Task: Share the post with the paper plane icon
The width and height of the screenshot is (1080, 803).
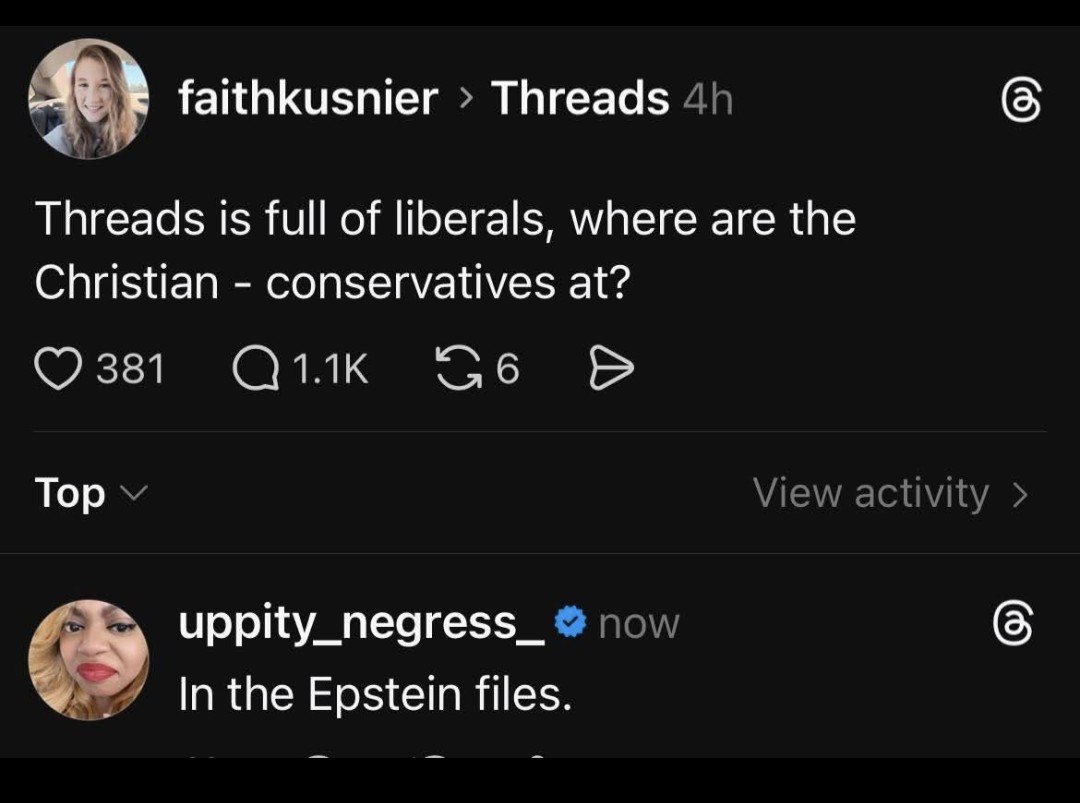Action: [611, 370]
